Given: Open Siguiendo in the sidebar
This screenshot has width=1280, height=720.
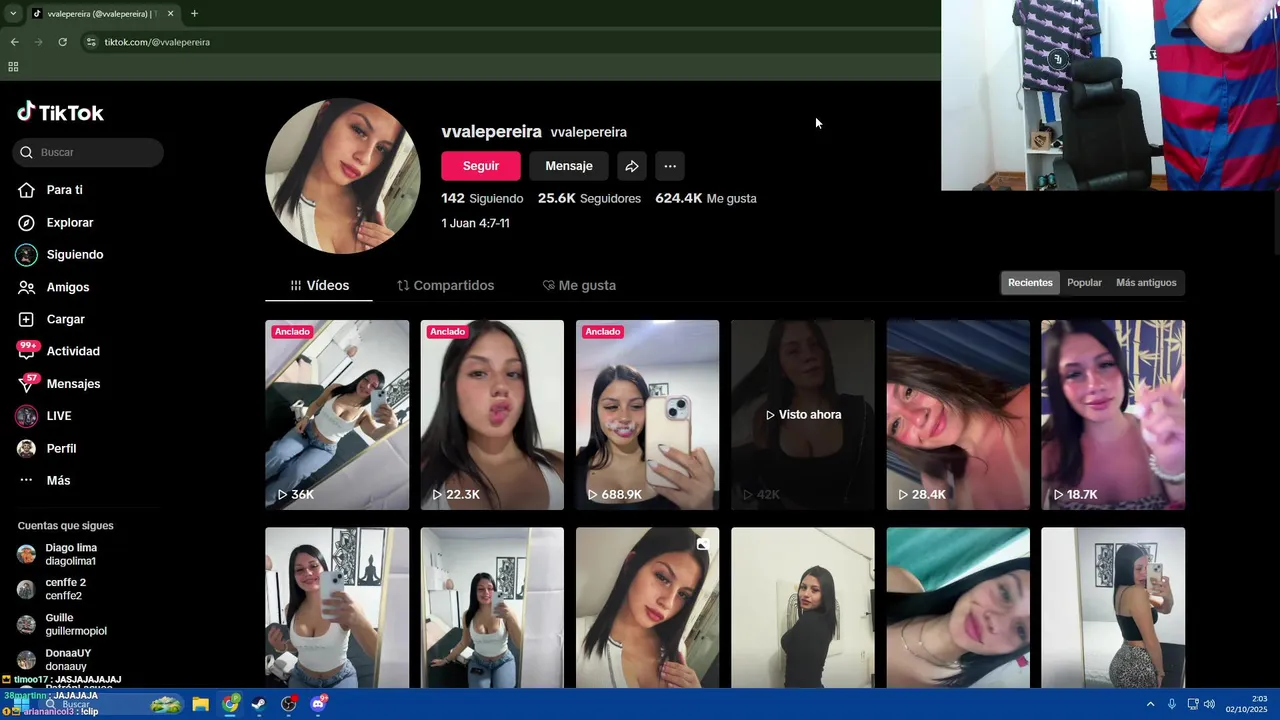Looking at the screenshot, I should coord(60,254).
